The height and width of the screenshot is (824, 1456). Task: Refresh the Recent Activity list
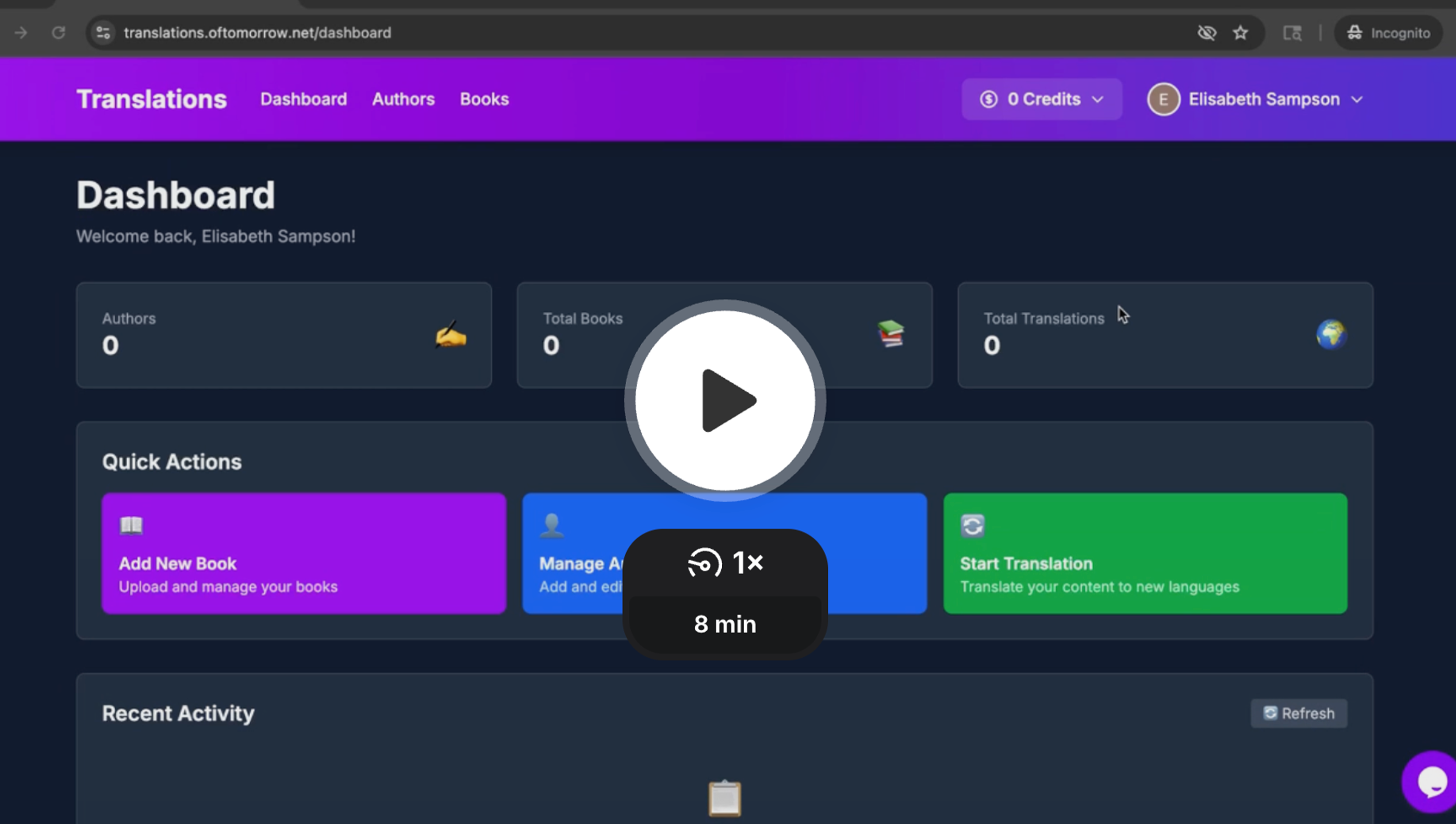point(1298,713)
